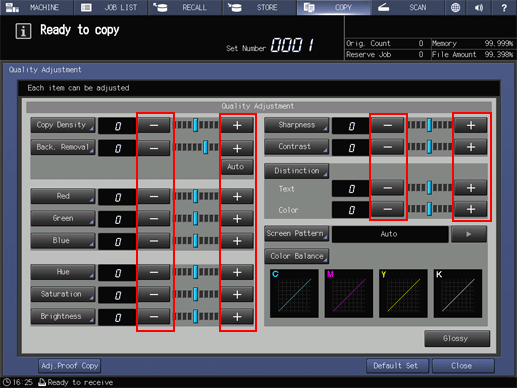517x388 pixels.
Task: Click the Adj. Proof Copy button
Action: click(x=69, y=366)
